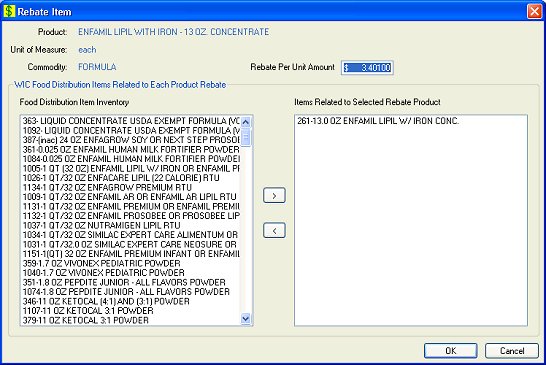Image resolution: width=546 pixels, height=365 pixels.
Task: Select 361-0.025 OZ ENFAMIL HUMAN MILK FORTIFIER
Action: click(x=131, y=149)
